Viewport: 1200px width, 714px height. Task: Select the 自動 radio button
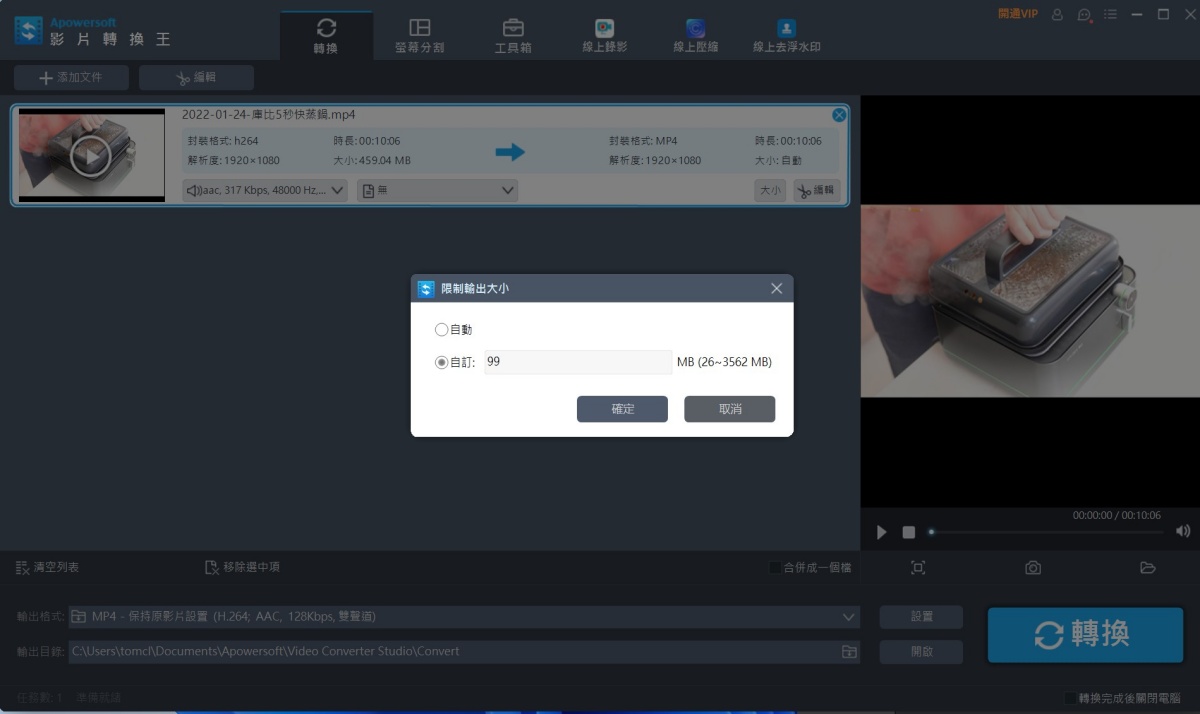point(442,330)
